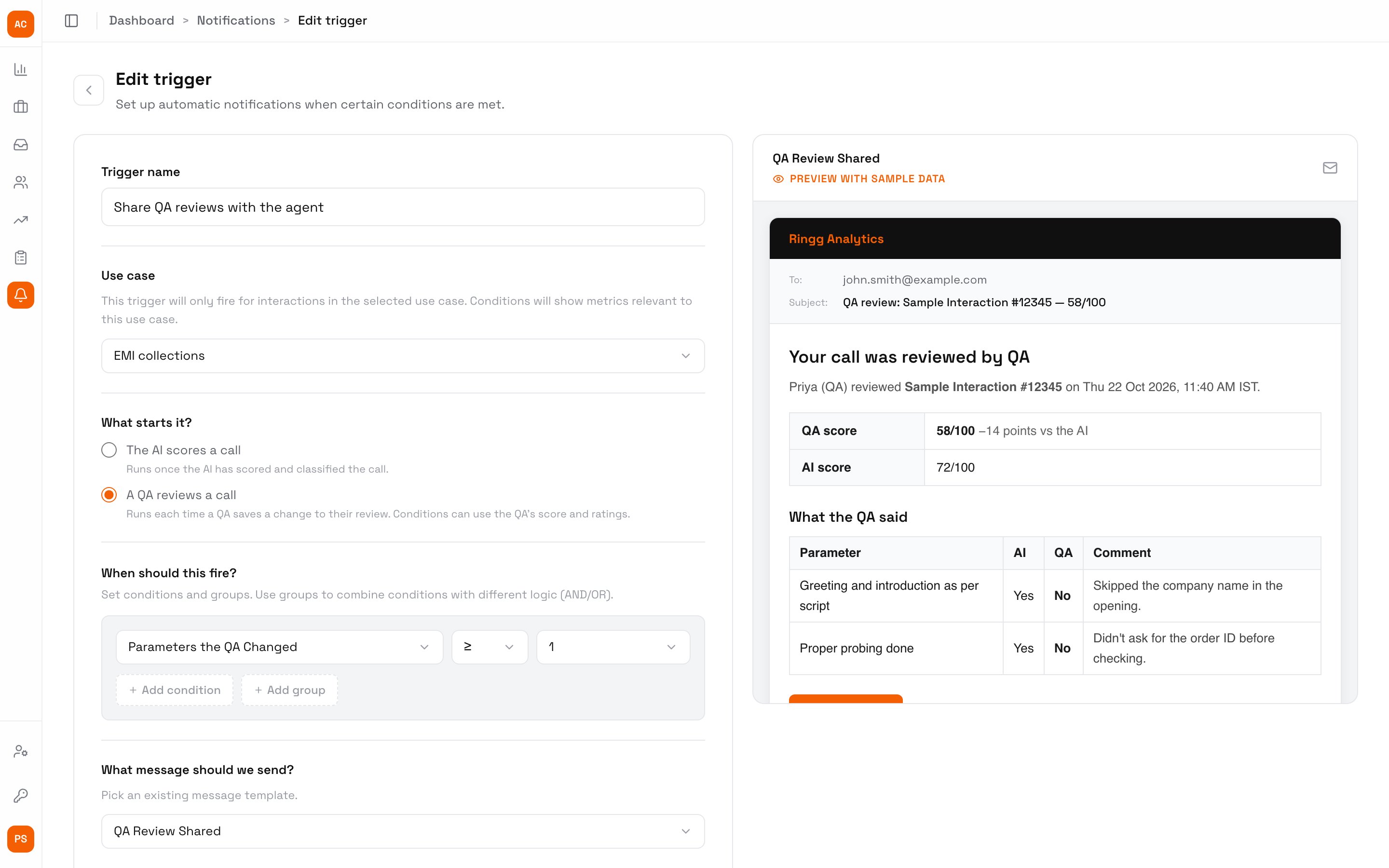Click the john.smith@example.com recipient
The height and width of the screenshot is (868, 1389).
click(x=915, y=280)
